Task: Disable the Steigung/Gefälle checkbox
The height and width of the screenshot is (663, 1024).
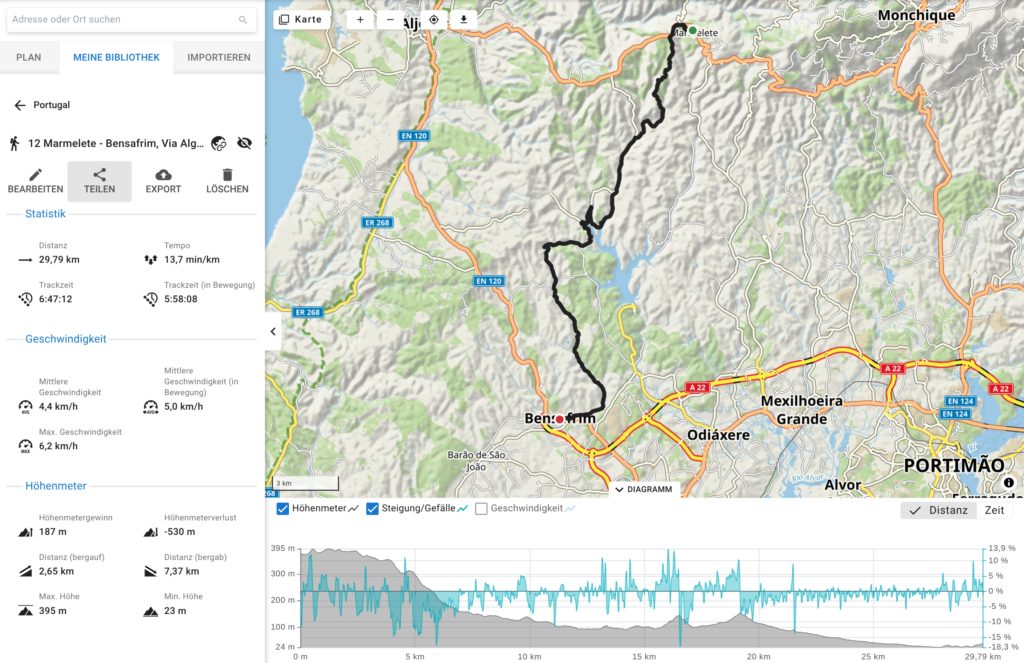Action: coord(372,509)
